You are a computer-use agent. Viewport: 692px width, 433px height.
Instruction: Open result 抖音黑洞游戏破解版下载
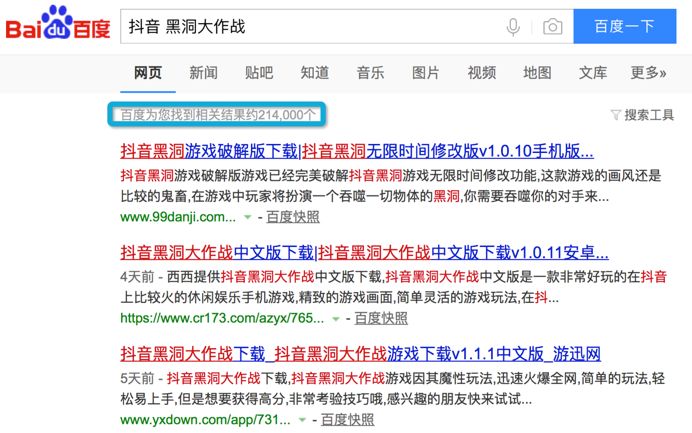click(x=357, y=151)
